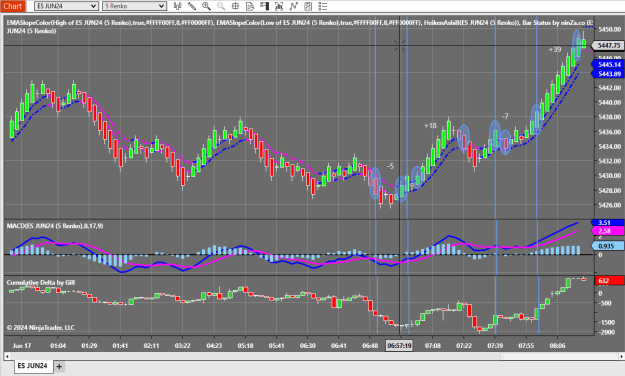This screenshot has width=625, height=376.
Task: Open the chart trader icon
Action: point(264,6)
